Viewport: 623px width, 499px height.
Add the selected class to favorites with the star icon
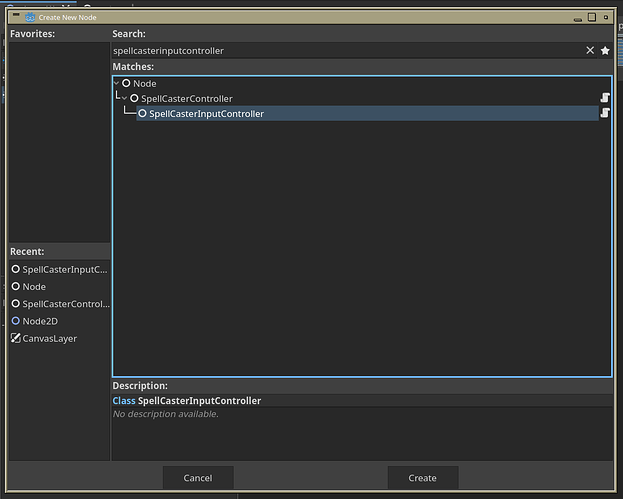605,50
